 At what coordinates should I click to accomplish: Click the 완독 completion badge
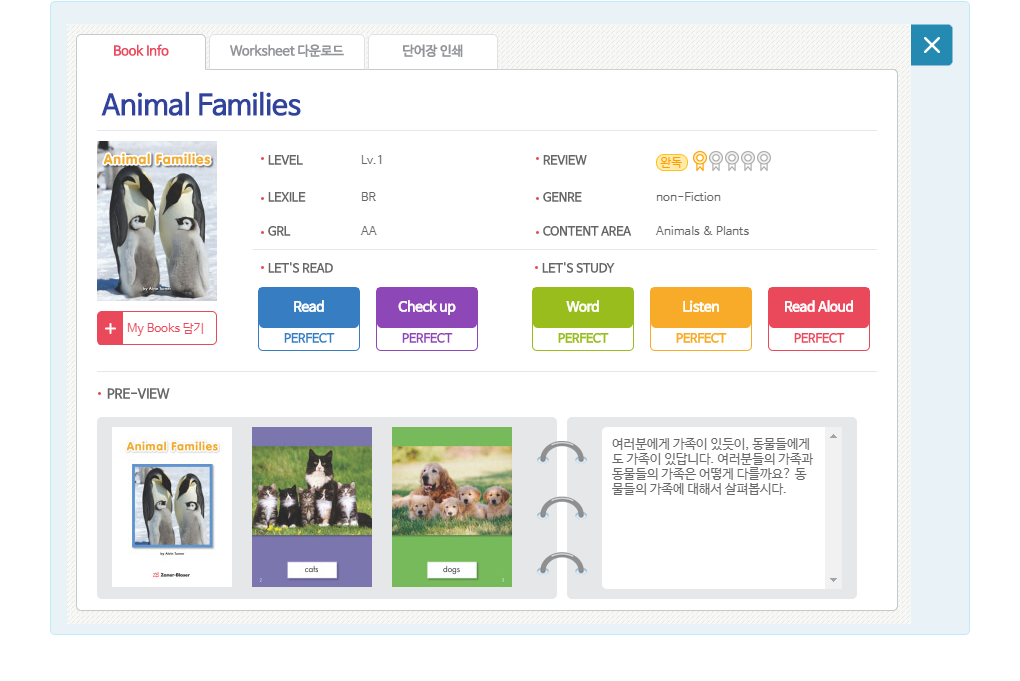coord(672,162)
